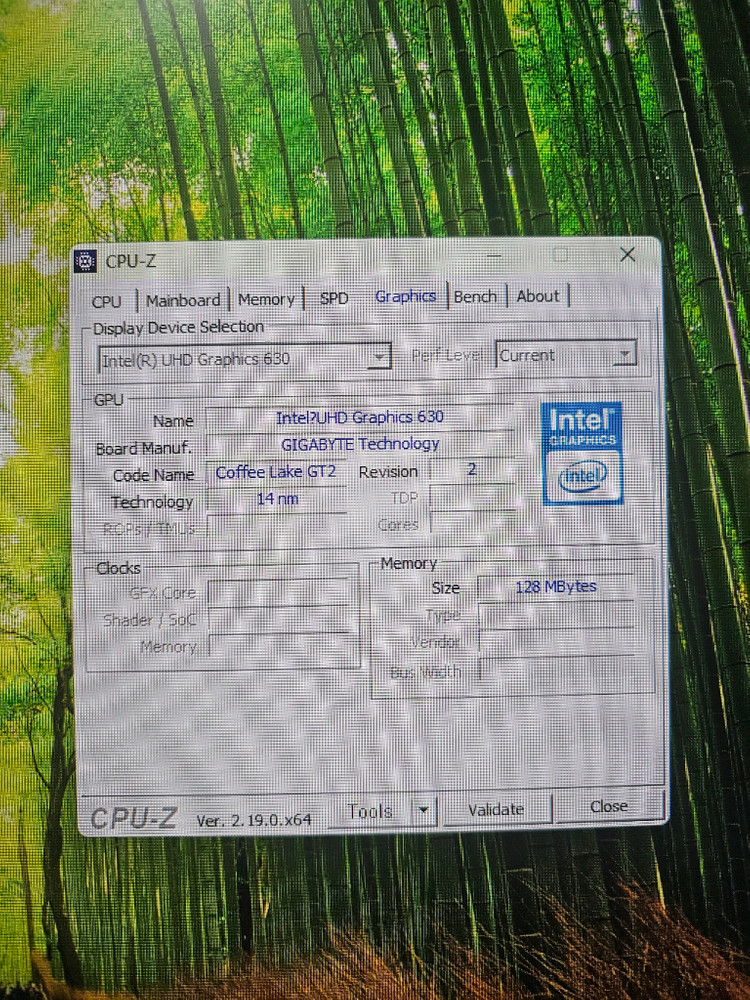Click the Close button at bottom

[x=609, y=807]
